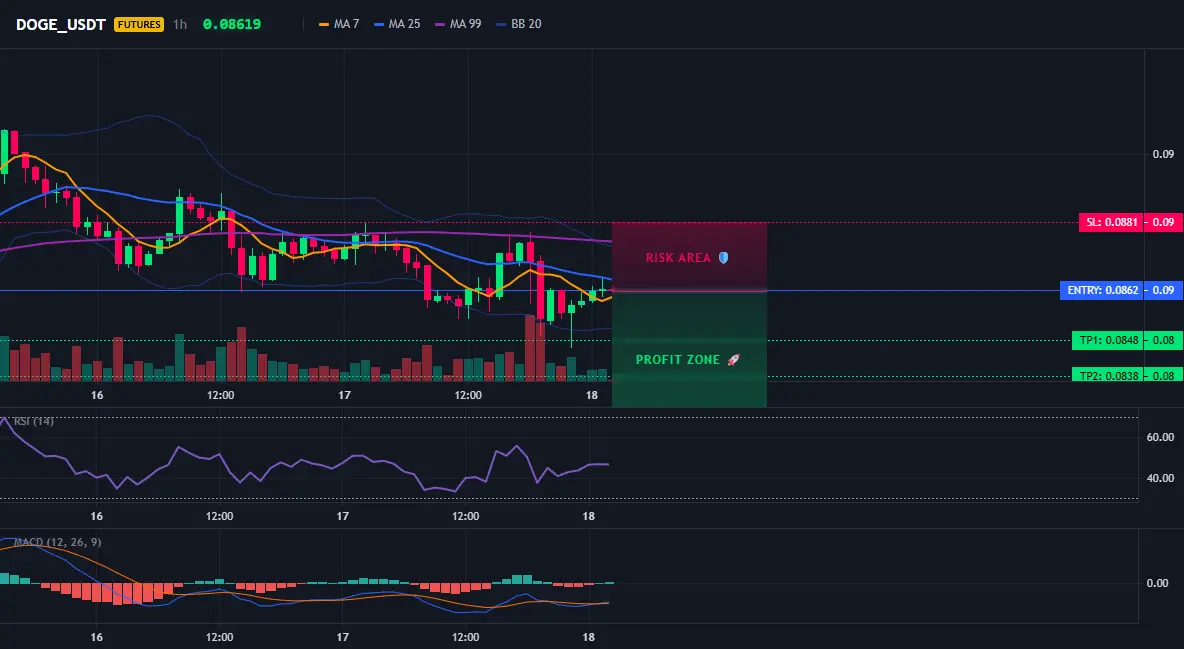
Task: Toggle the MA 25 legend entry
Action: pyautogui.click(x=397, y=24)
